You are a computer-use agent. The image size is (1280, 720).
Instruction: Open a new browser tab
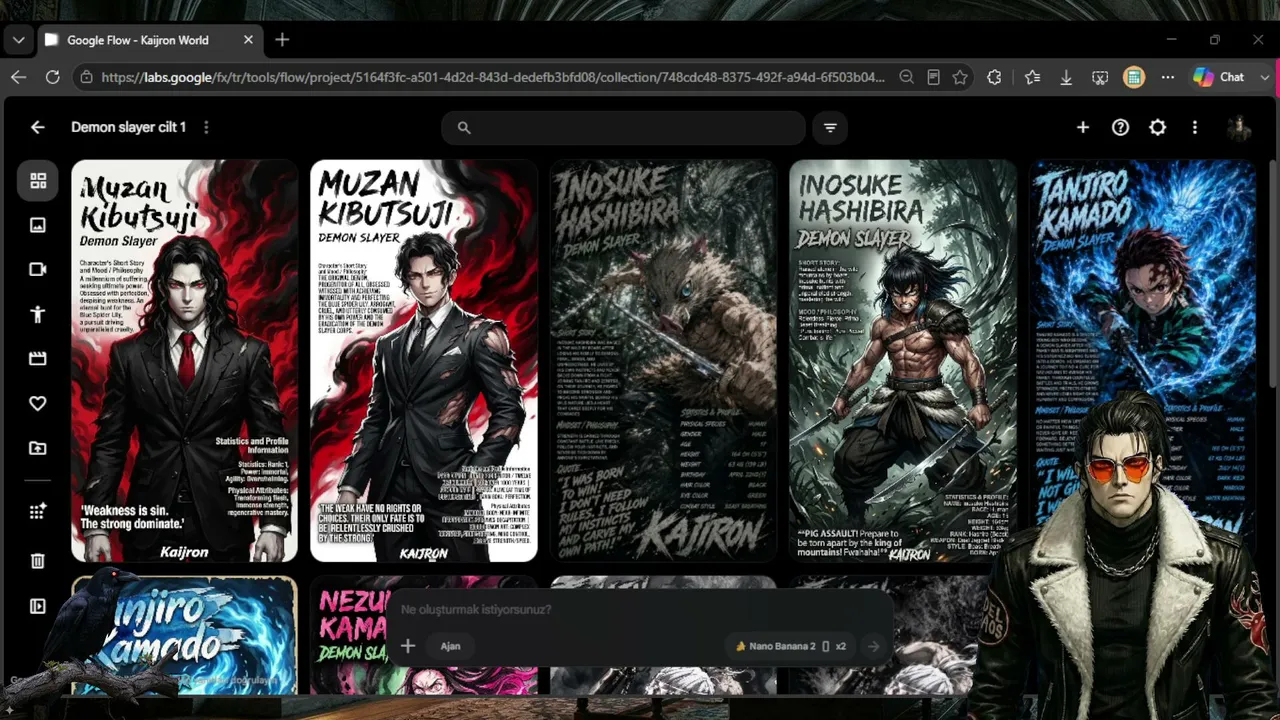tap(282, 40)
